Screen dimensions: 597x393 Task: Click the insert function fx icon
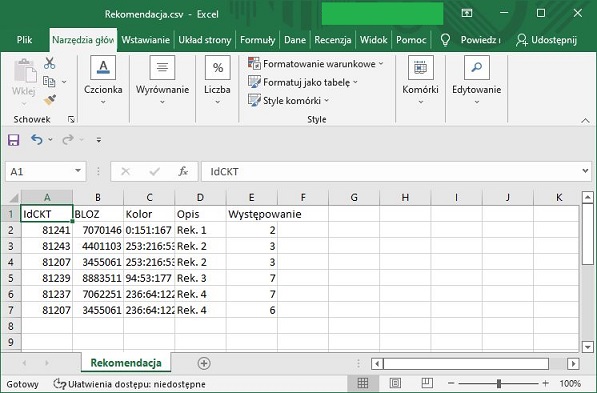(x=183, y=172)
